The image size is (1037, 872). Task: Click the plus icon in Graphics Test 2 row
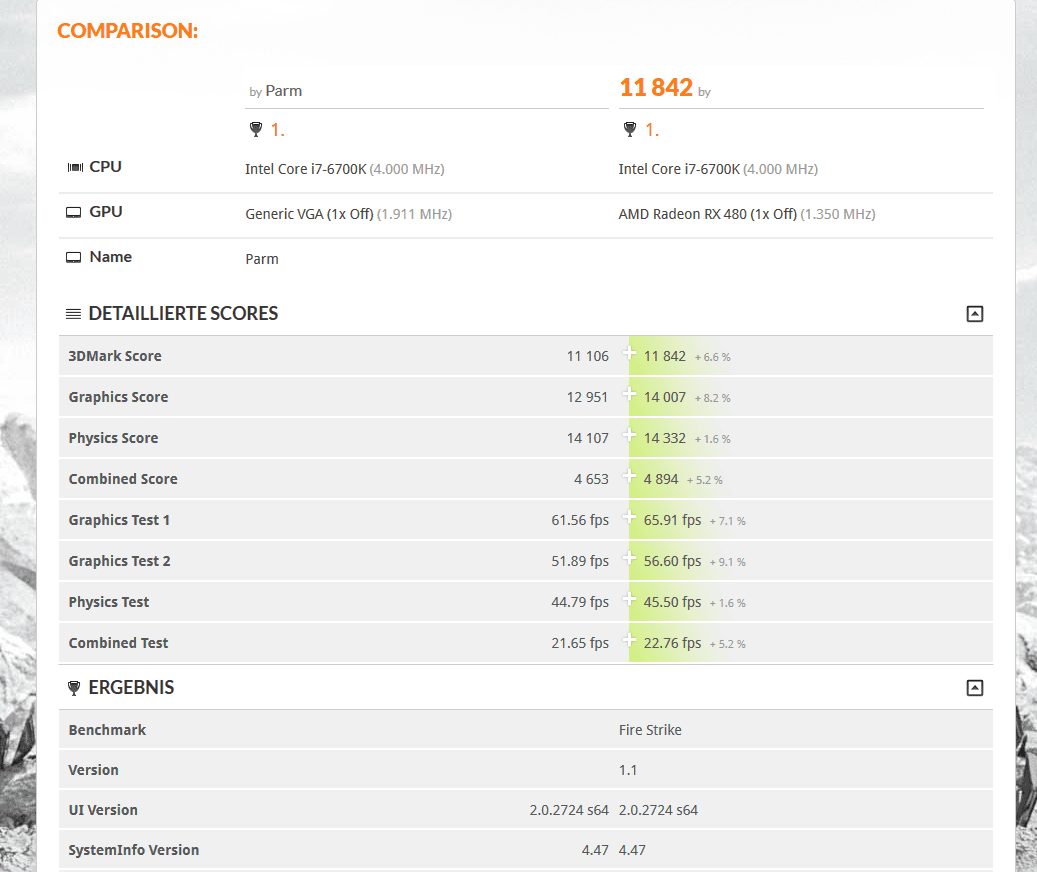tap(629, 559)
